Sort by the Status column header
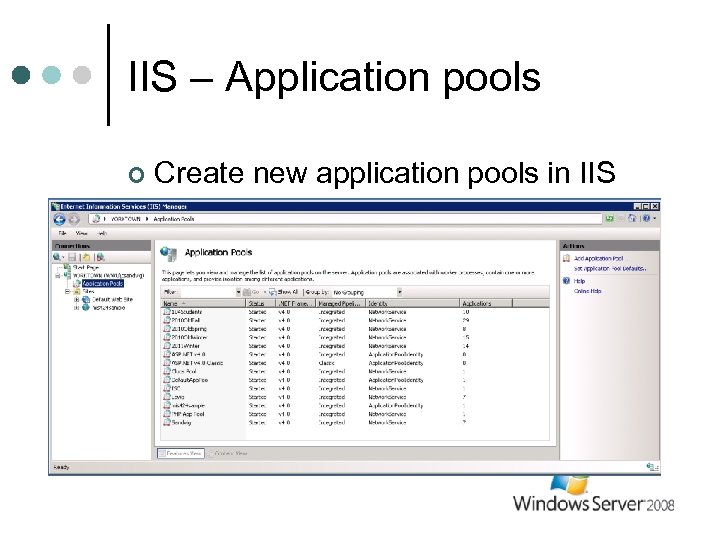The height and width of the screenshot is (540, 720). point(260,304)
